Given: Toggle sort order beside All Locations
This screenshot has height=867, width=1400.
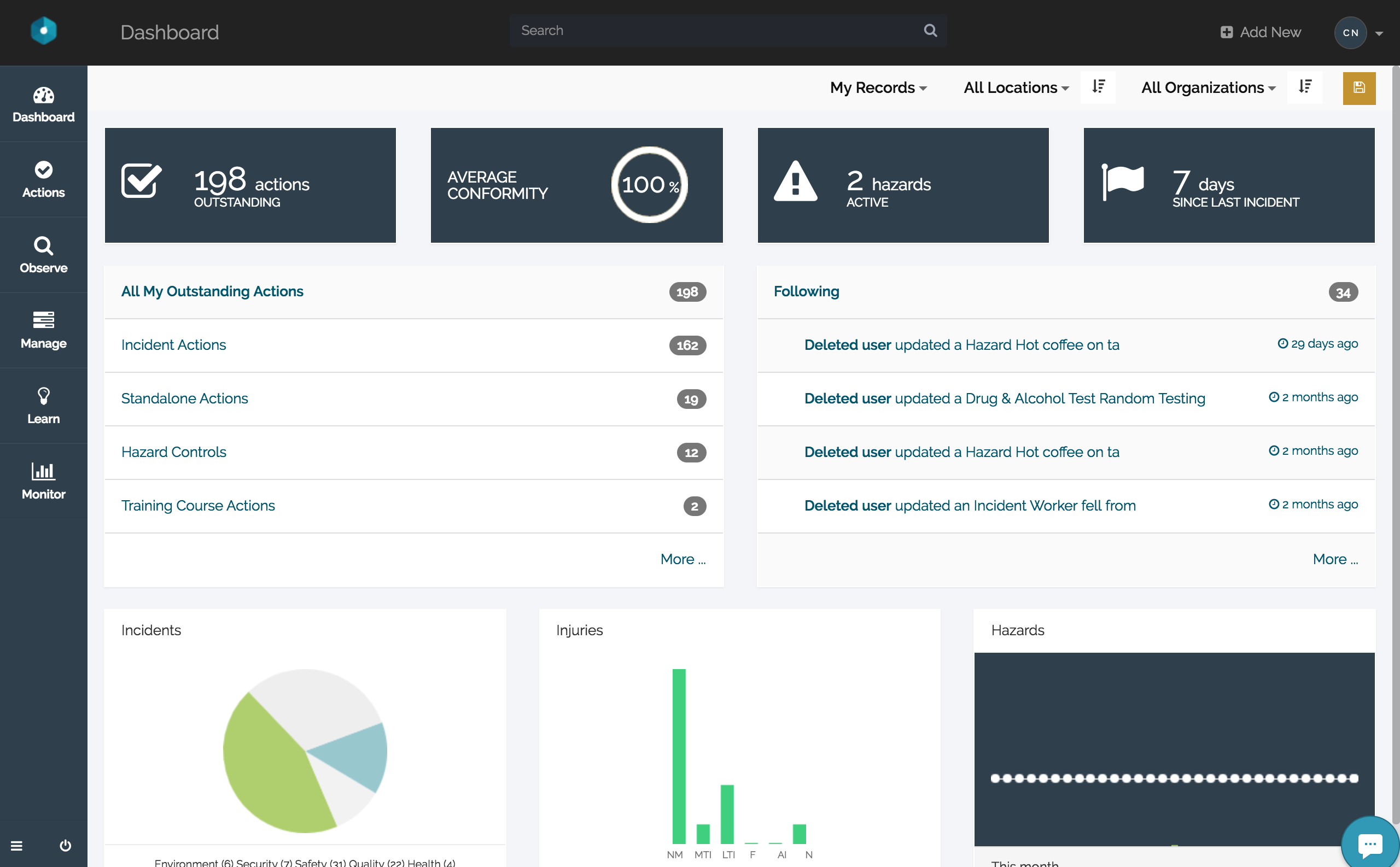Looking at the screenshot, I should pyautogui.click(x=1098, y=87).
